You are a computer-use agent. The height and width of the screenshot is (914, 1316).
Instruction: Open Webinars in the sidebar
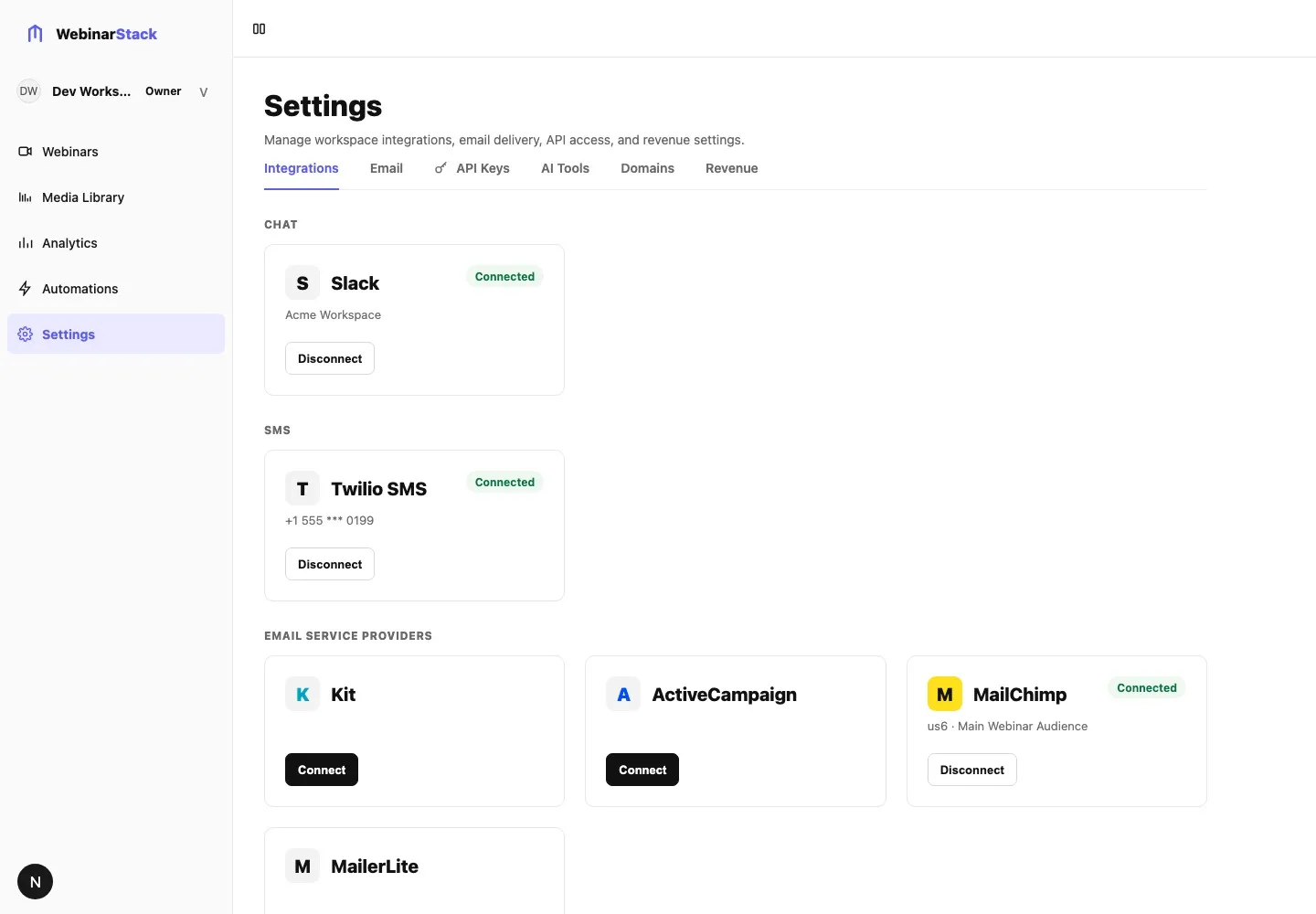tap(116, 152)
